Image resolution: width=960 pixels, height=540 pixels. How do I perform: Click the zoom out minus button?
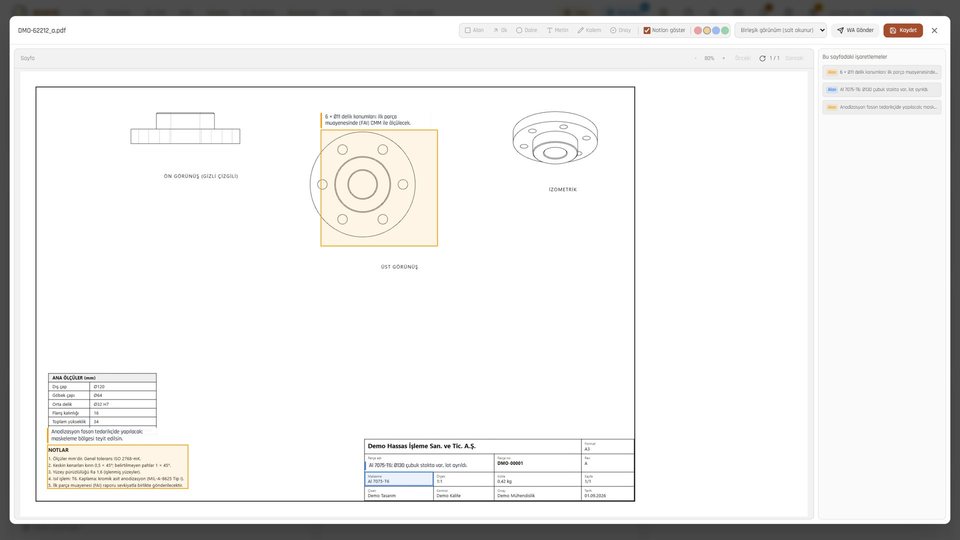click(x=696, y=58)
